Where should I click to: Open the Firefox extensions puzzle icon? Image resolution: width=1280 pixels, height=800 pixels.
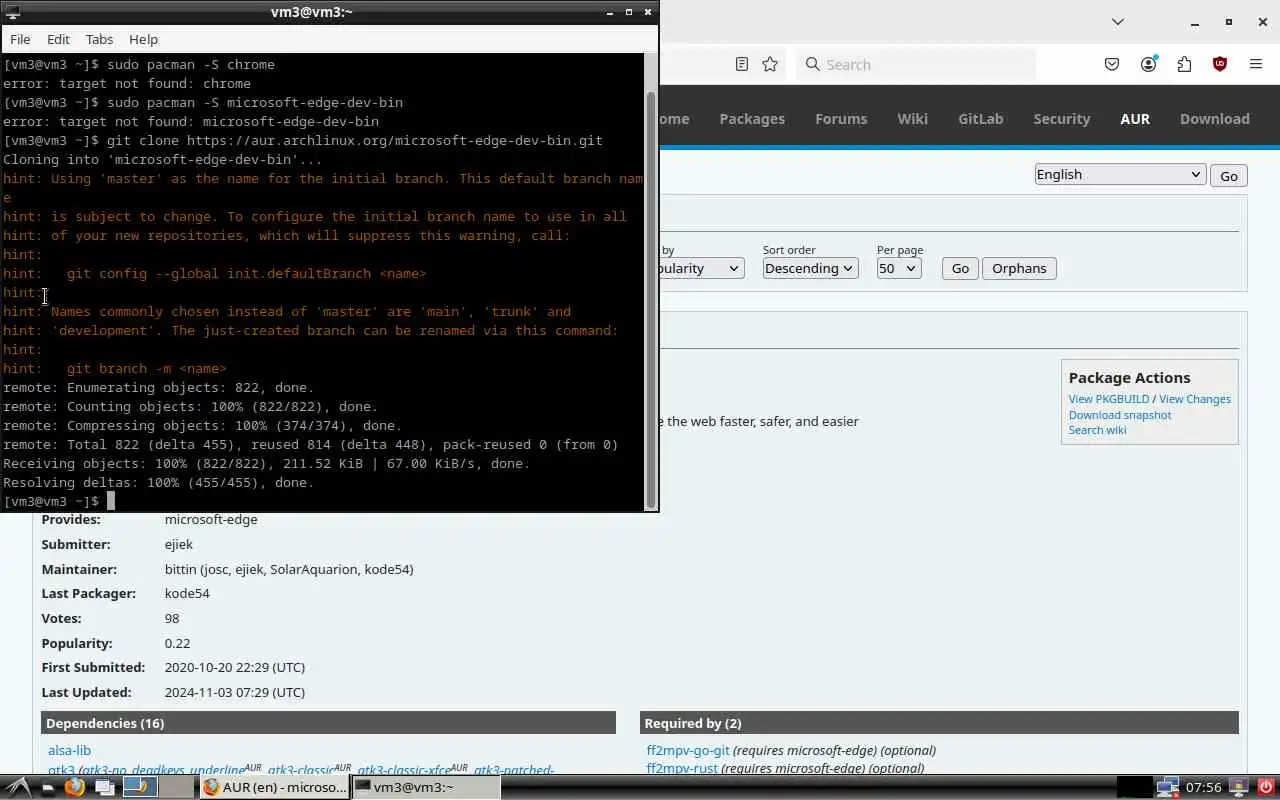pyautogui.click(x=1184, y=64)
